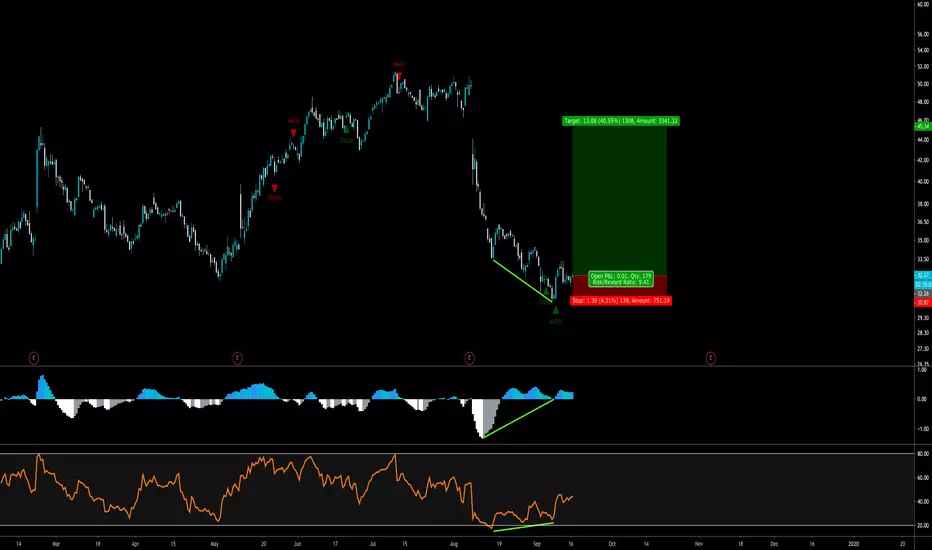The image size is (932, 550).
Task: Click the Apr label on the time axis
Action: (x=136, y=543)
